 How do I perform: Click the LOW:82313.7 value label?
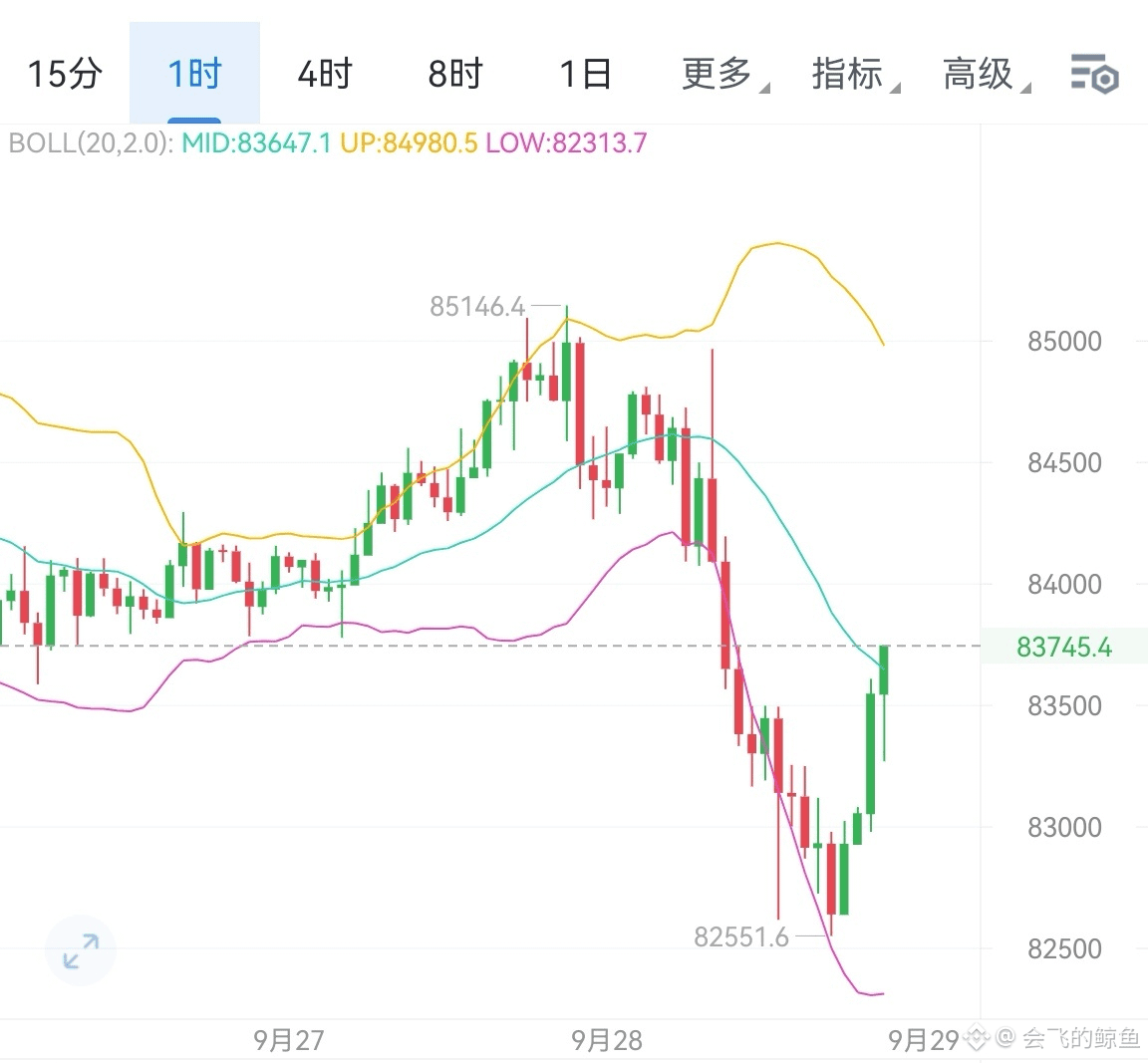(x=567, y=142)
